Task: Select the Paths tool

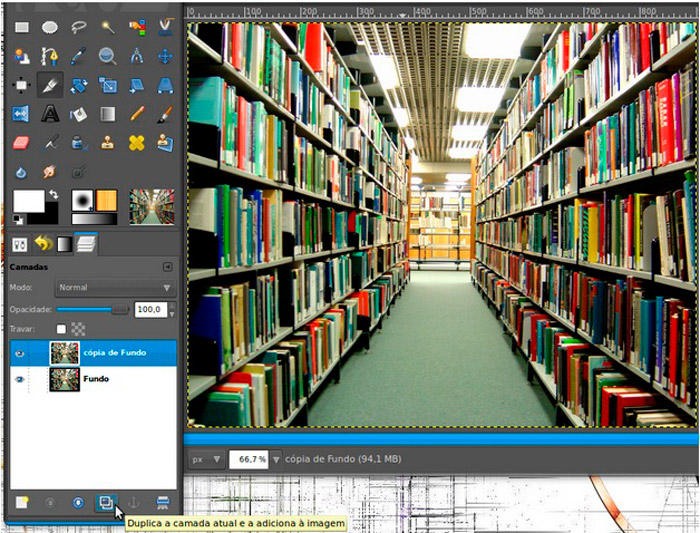Action: 50,56
